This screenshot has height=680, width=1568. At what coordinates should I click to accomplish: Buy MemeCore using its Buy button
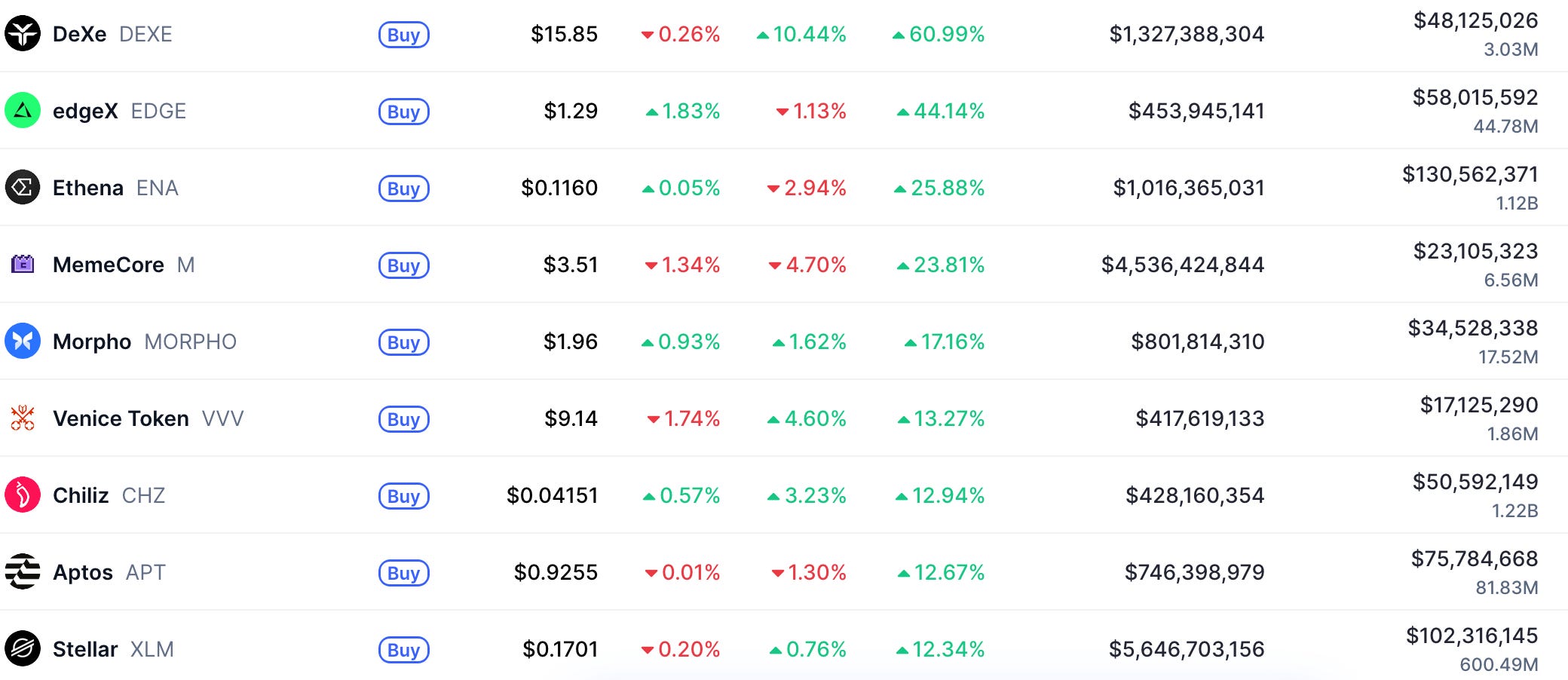tap(404, 265)
